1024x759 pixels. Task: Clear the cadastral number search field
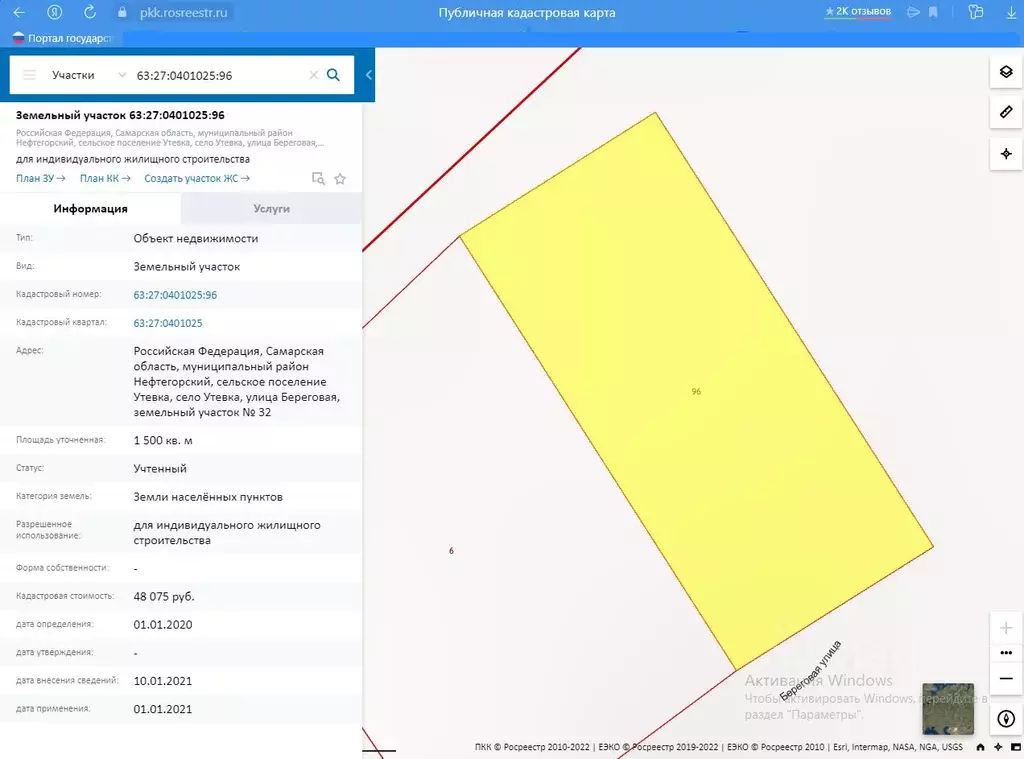[313, 75]
